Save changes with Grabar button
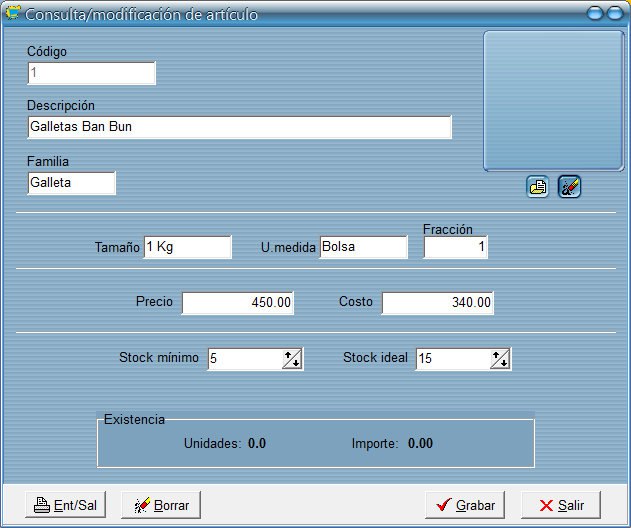631x528 pixels. click(x=465, y=505)
